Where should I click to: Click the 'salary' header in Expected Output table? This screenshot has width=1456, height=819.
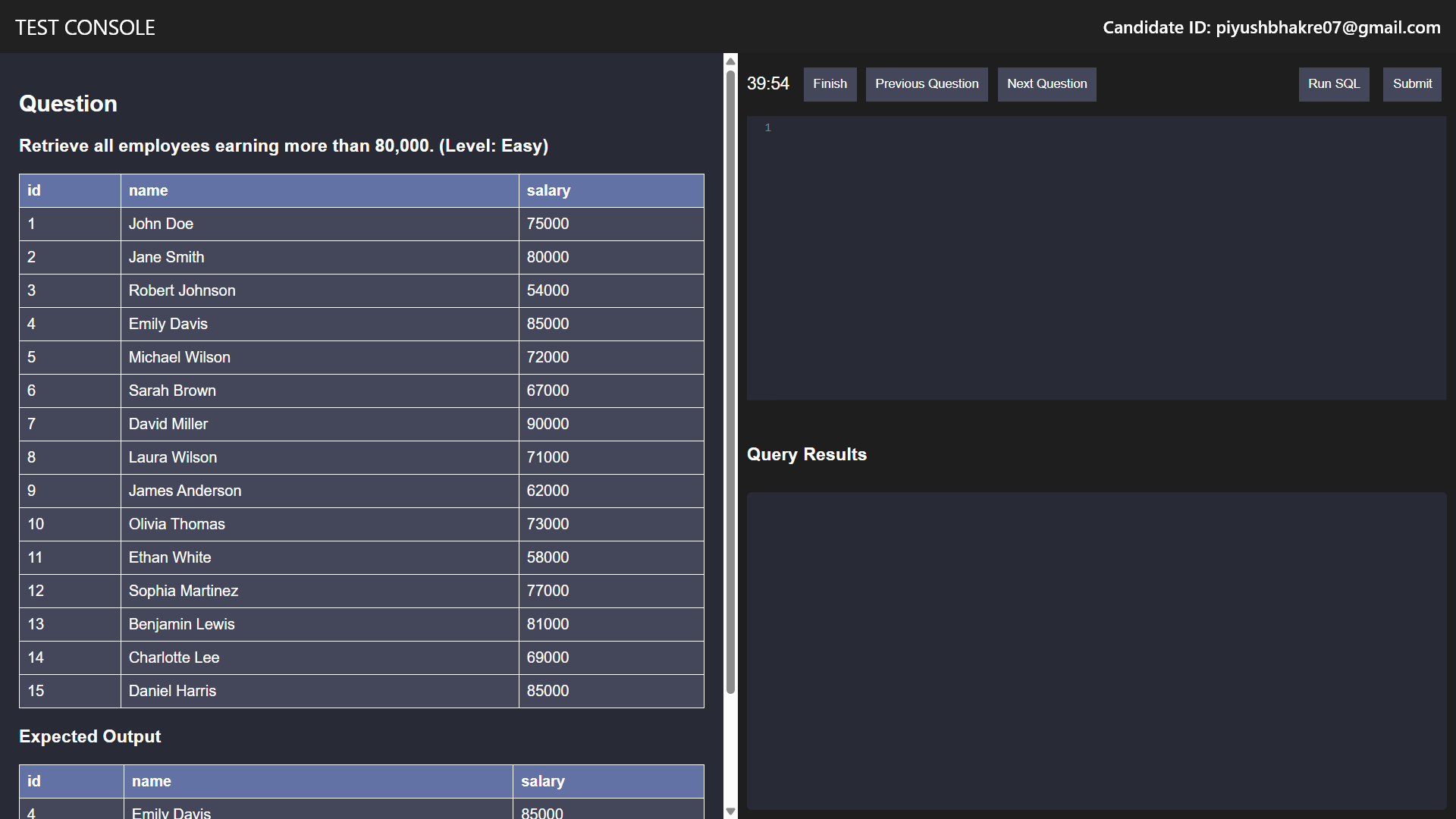pos(608,782)
